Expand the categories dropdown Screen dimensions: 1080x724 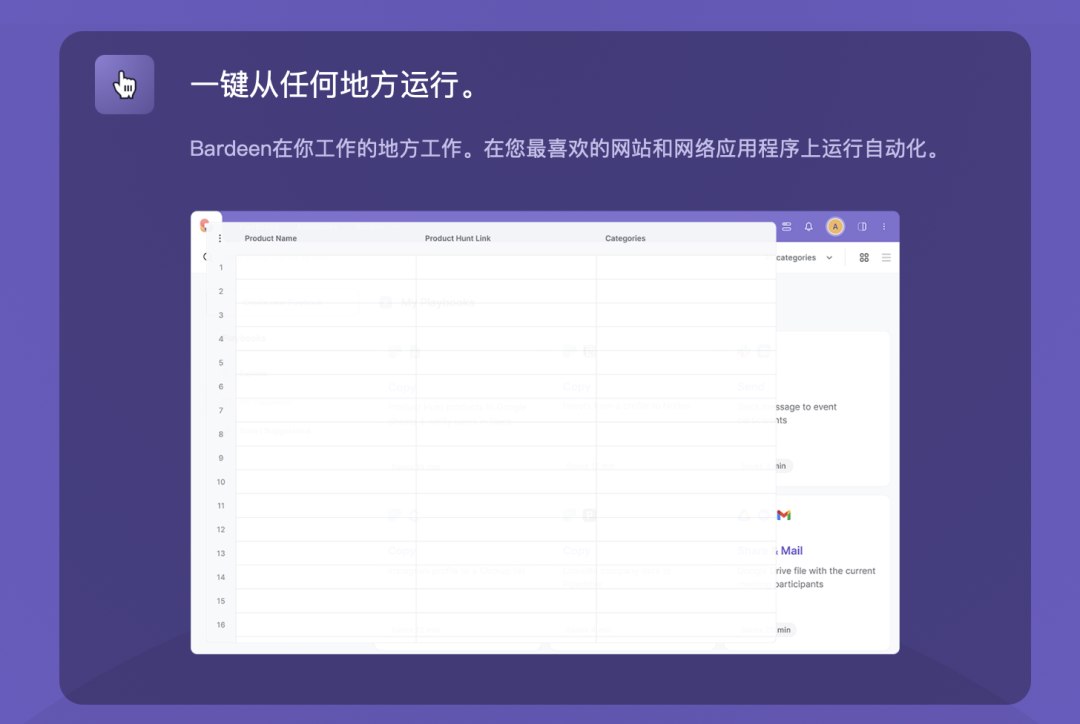tap(804, 258)
